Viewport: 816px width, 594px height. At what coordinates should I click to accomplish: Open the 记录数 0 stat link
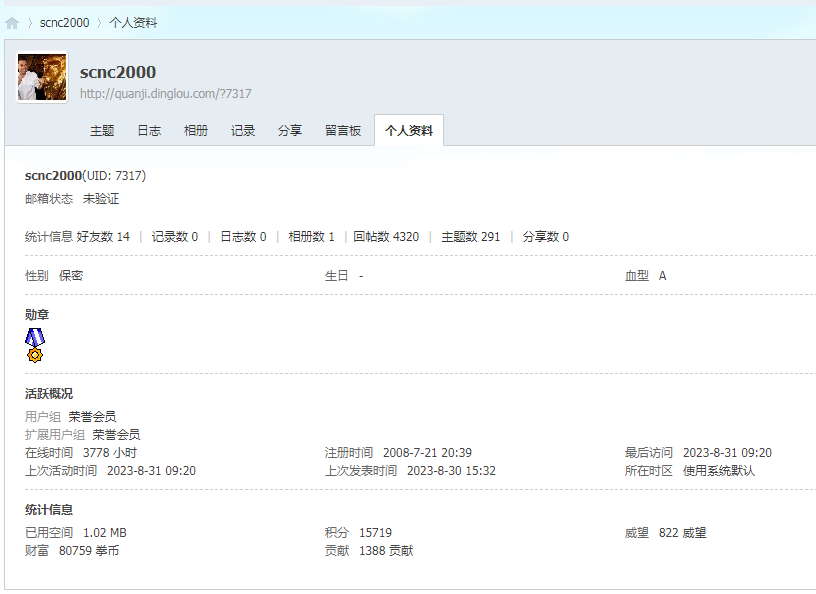coord(175,237)
